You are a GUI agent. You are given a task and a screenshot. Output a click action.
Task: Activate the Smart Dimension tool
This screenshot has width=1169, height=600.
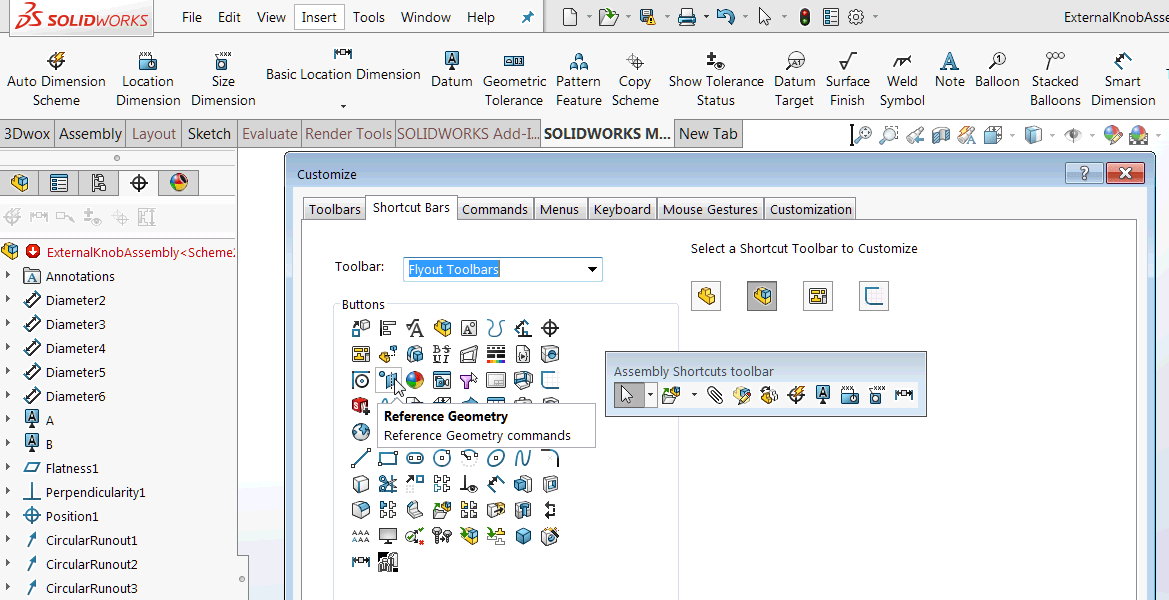click(1122, 80)
